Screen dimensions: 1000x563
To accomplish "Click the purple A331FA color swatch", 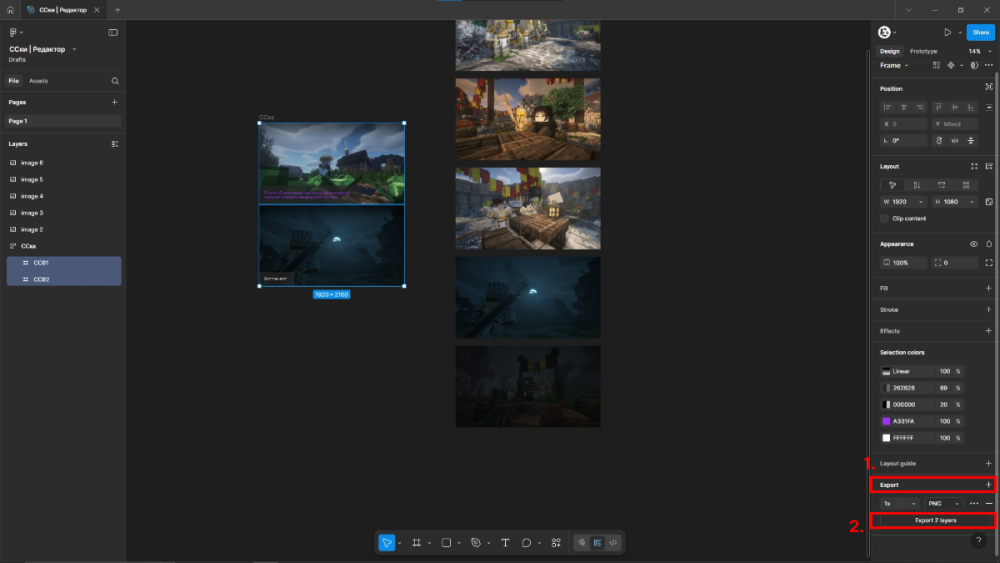I will pos(886,421).
